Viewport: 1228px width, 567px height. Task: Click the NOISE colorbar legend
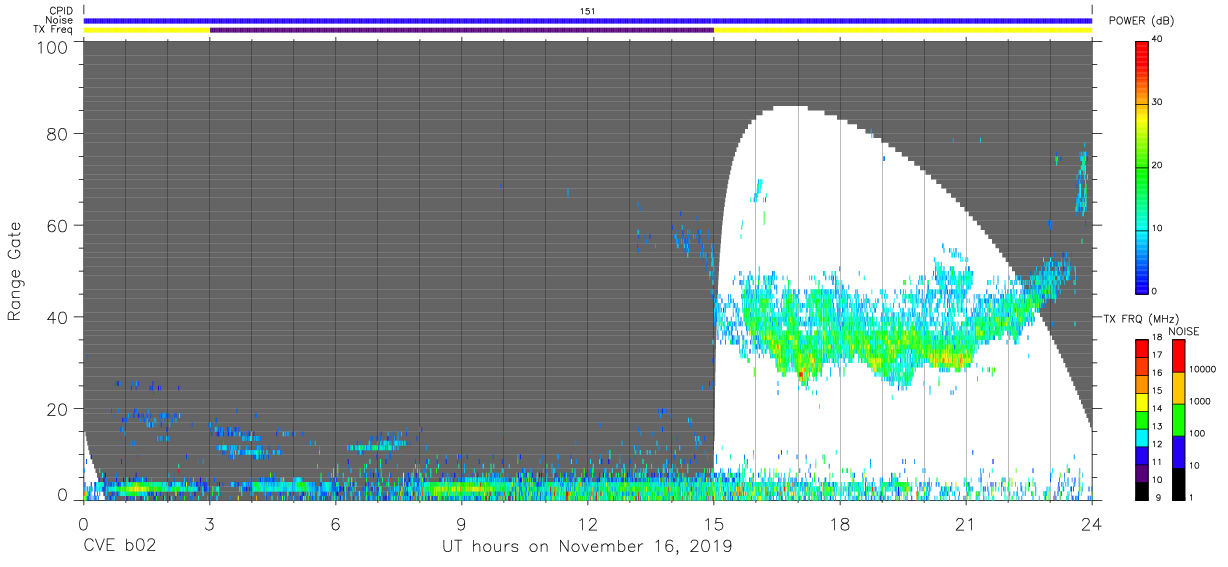[x=1177, y=418]
